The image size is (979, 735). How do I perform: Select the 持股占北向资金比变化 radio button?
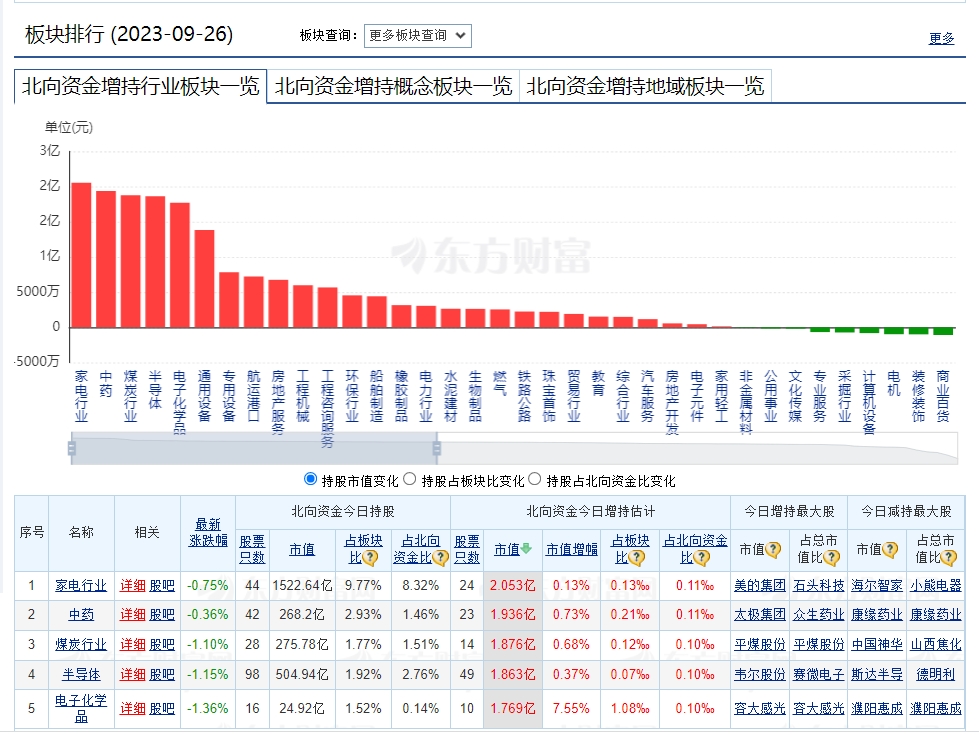pos(534,480)
